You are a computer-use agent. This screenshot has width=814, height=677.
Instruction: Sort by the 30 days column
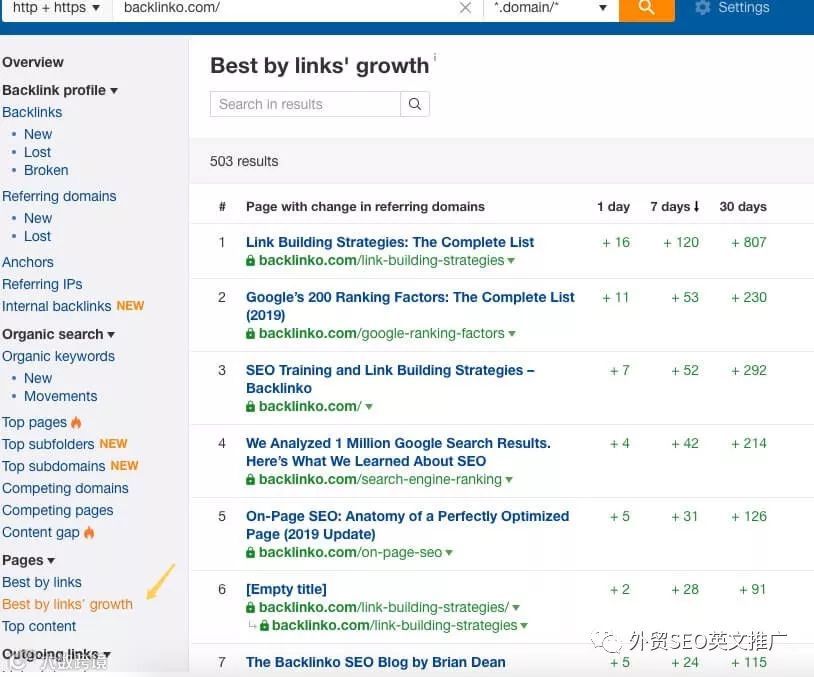click(743, 207)
